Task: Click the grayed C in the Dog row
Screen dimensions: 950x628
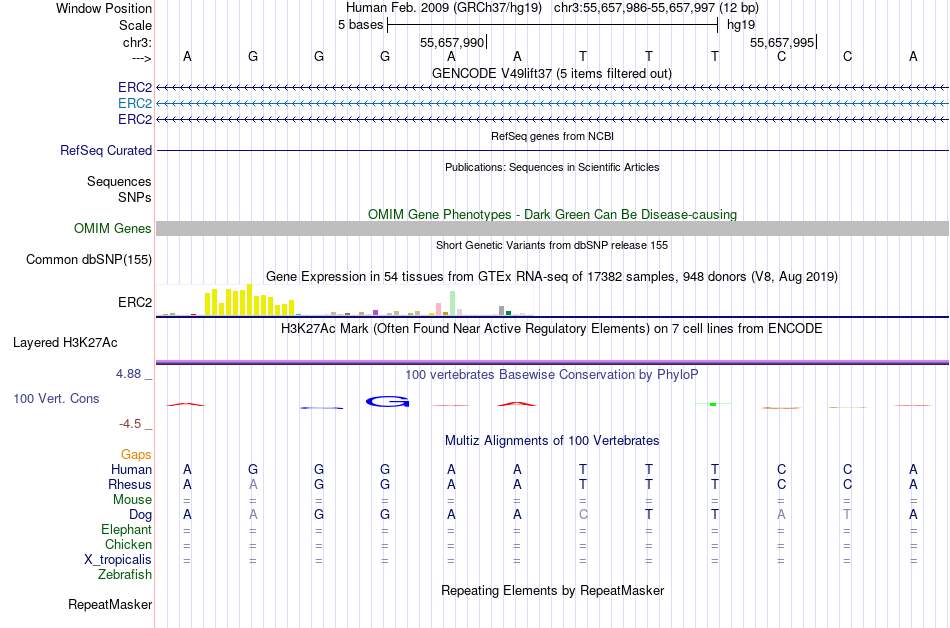Action: [583, 515]
